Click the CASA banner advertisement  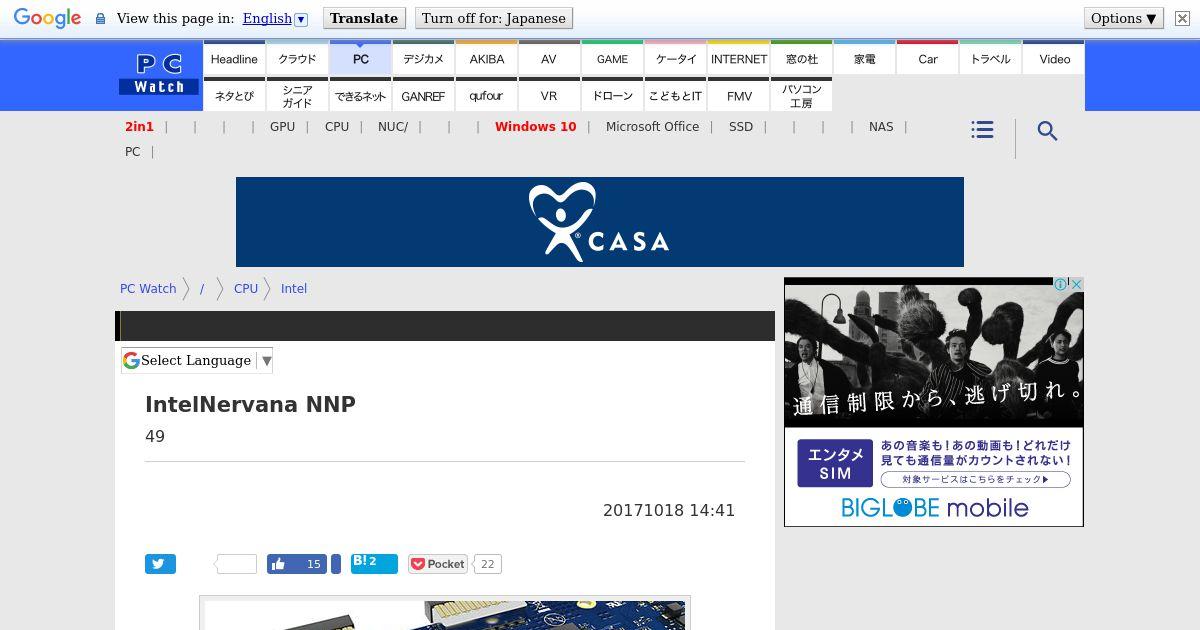(x=600, y=222)
